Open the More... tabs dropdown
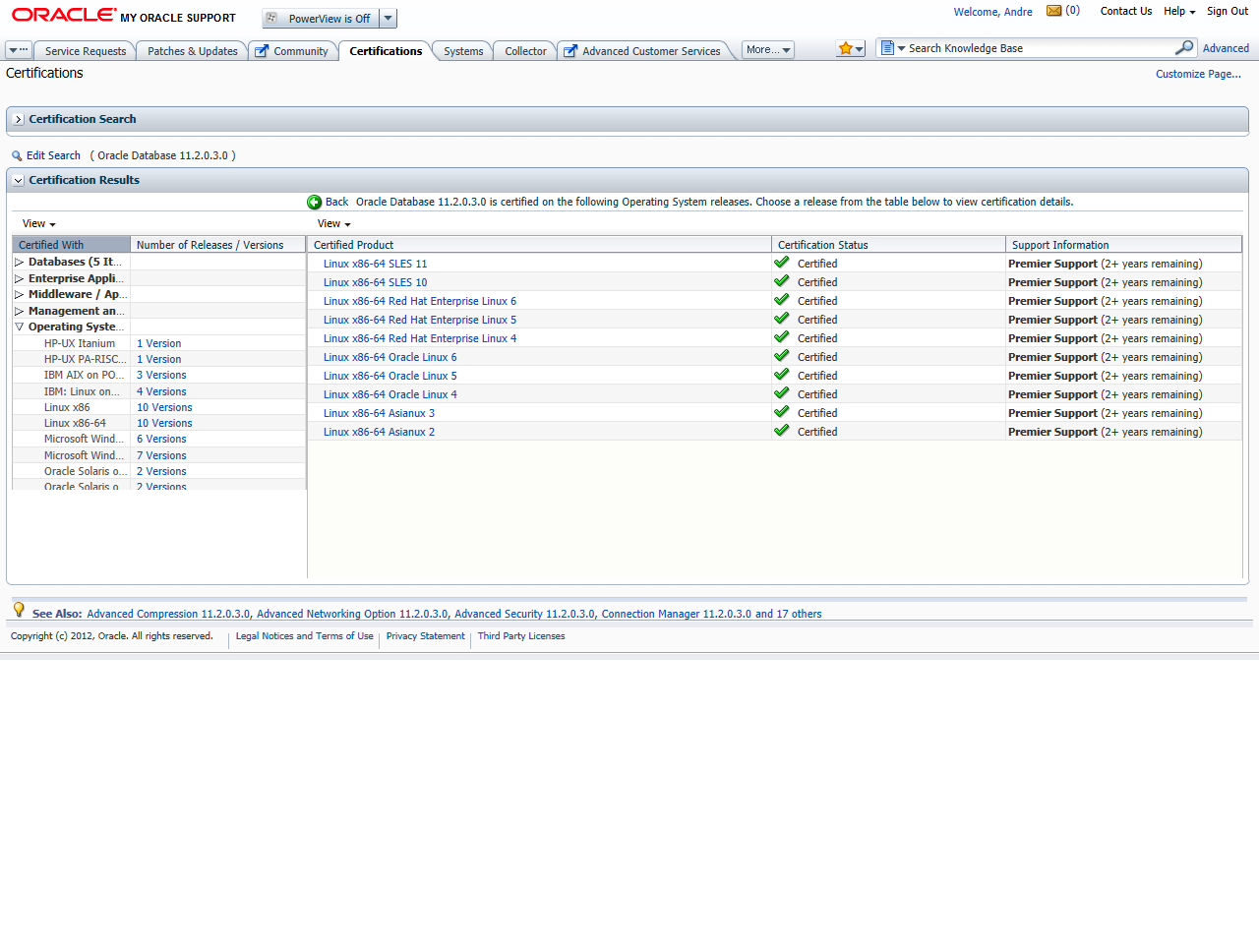The image size is (1259, 952). click(x=767, y=49)
